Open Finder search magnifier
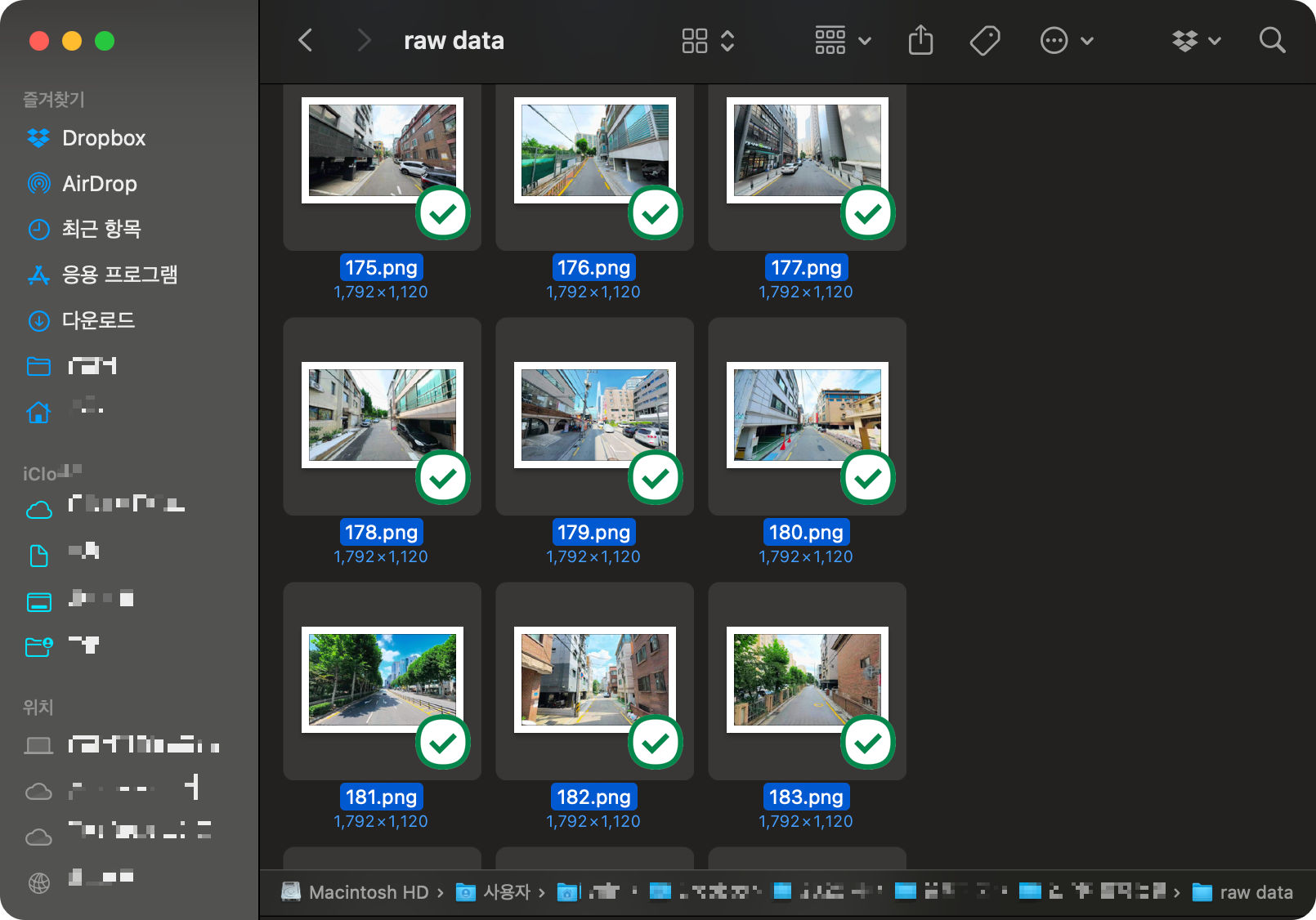Image resolution: width=1316 pixels, height=920 pixels. click(x=1272, y=40)
